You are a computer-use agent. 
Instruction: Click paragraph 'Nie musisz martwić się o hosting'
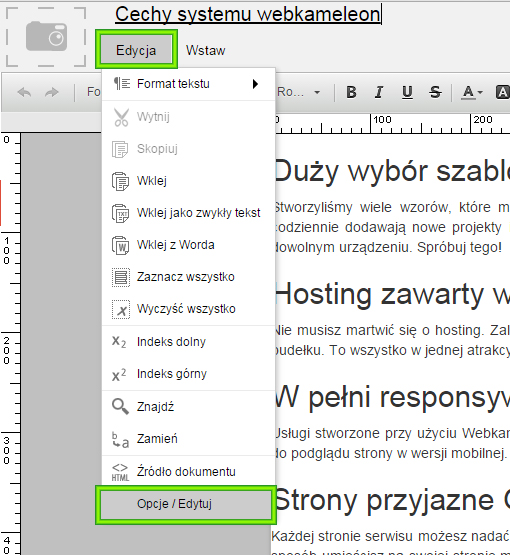click(x=392, y=340)
